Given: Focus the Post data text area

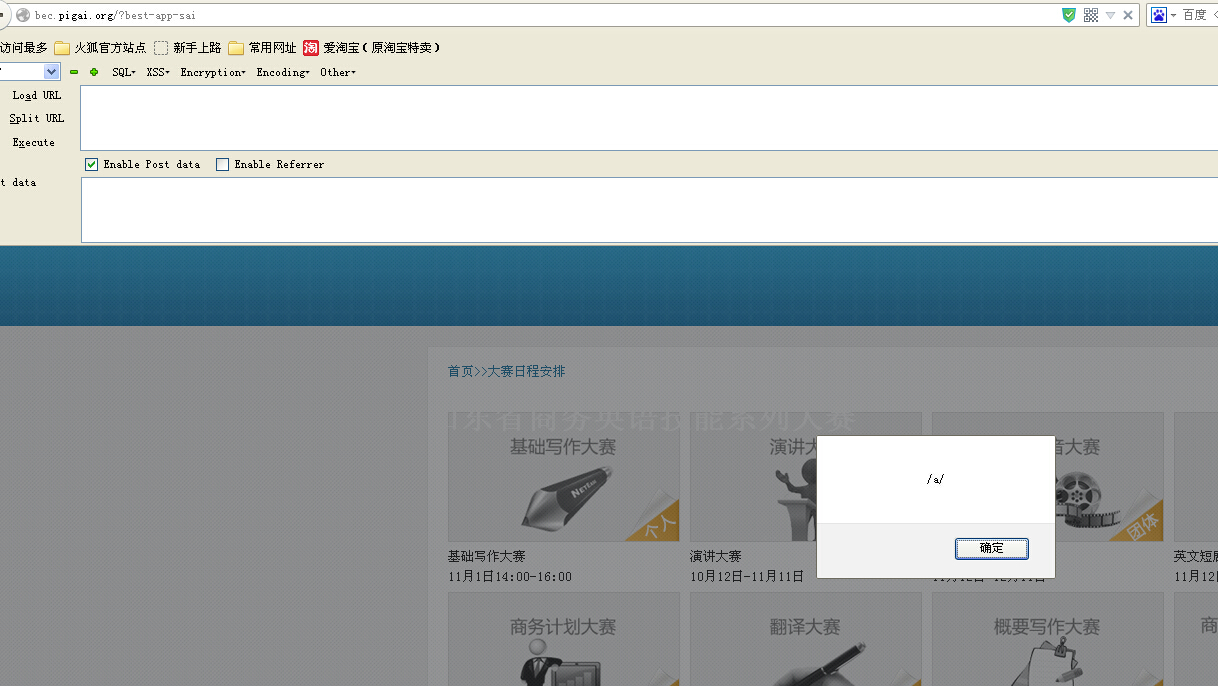Looking at the screenshot, I should (x=649, y=210).
